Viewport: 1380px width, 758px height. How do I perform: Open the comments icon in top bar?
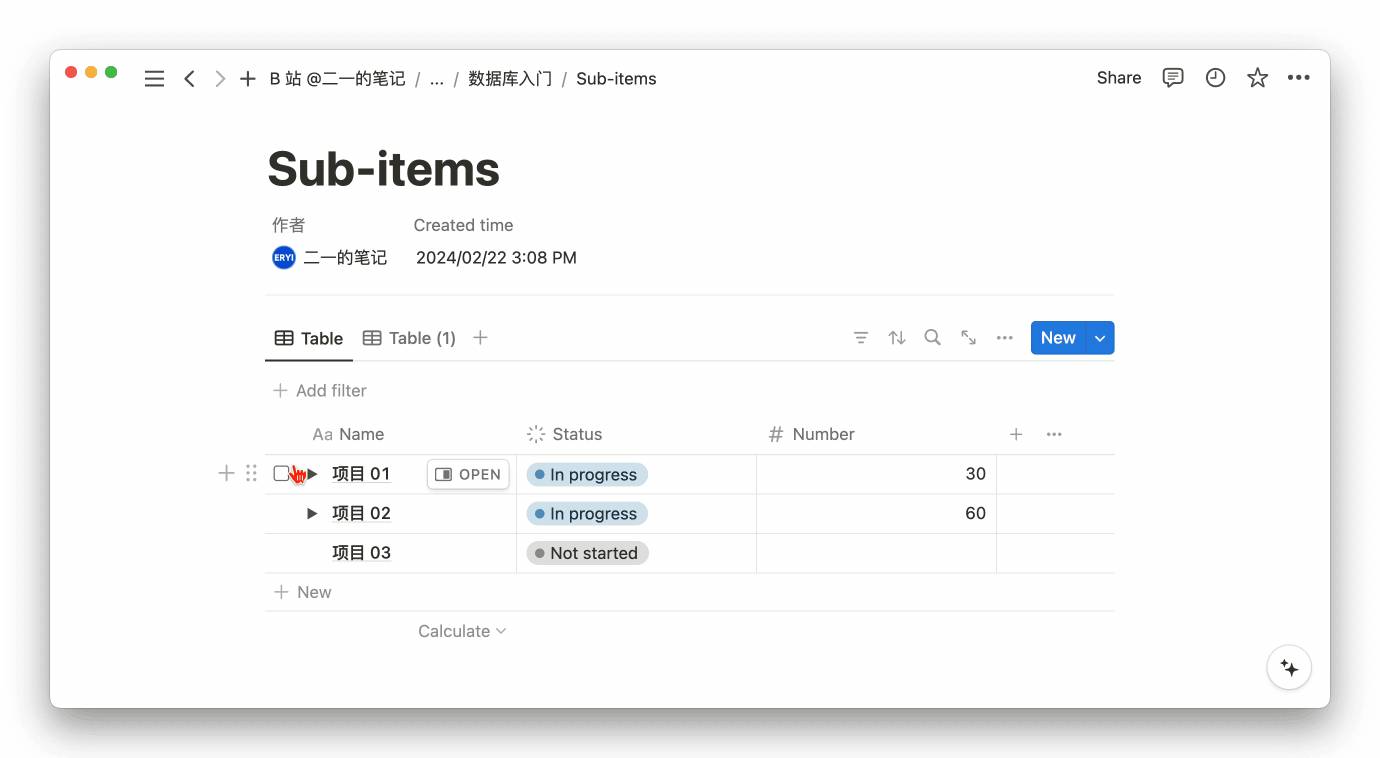pyautogui.click(x=1173, y=78)
